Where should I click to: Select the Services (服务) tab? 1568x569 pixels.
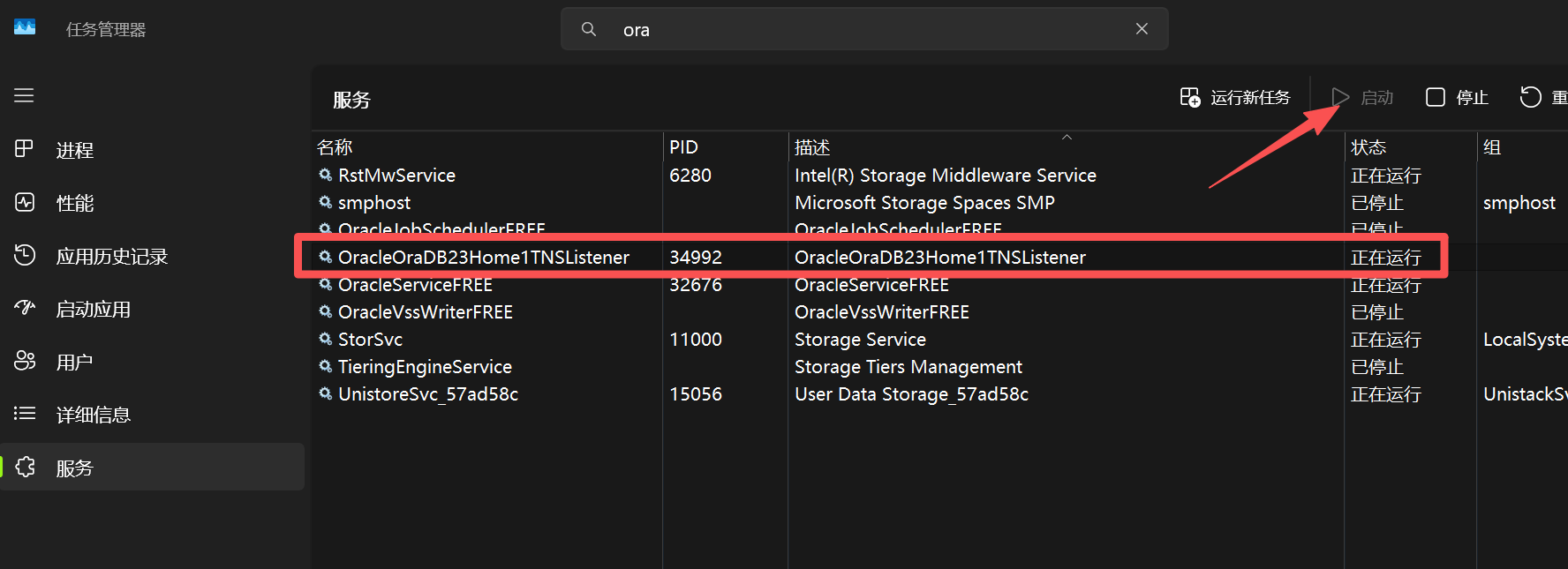click(152, 468)
